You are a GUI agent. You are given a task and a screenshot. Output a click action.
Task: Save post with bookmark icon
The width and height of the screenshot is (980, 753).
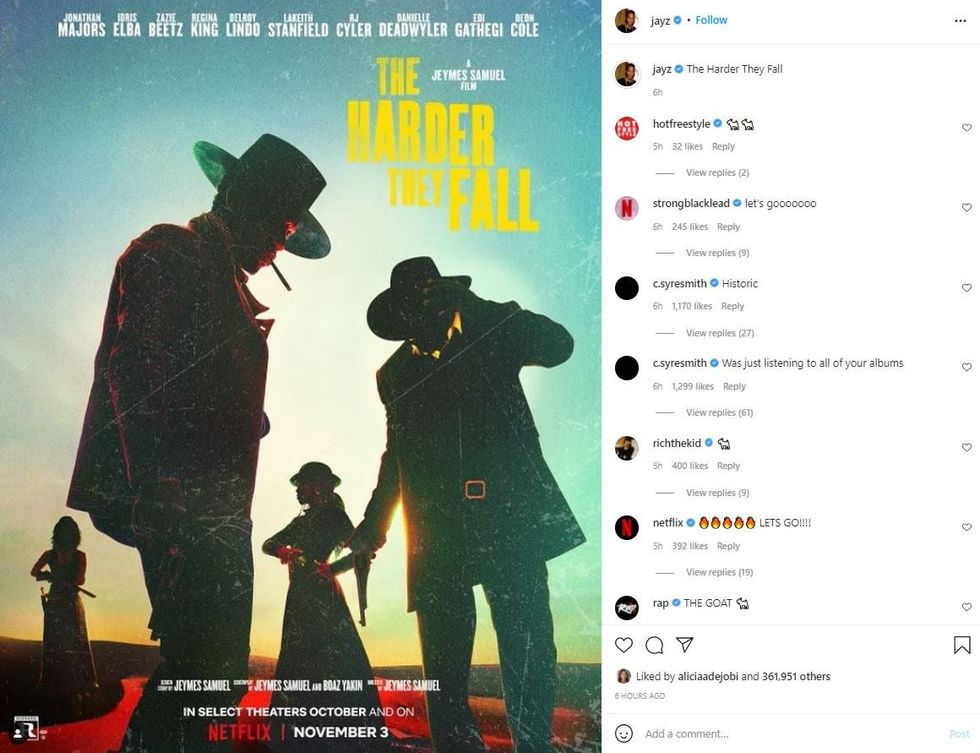pos(962,645)
